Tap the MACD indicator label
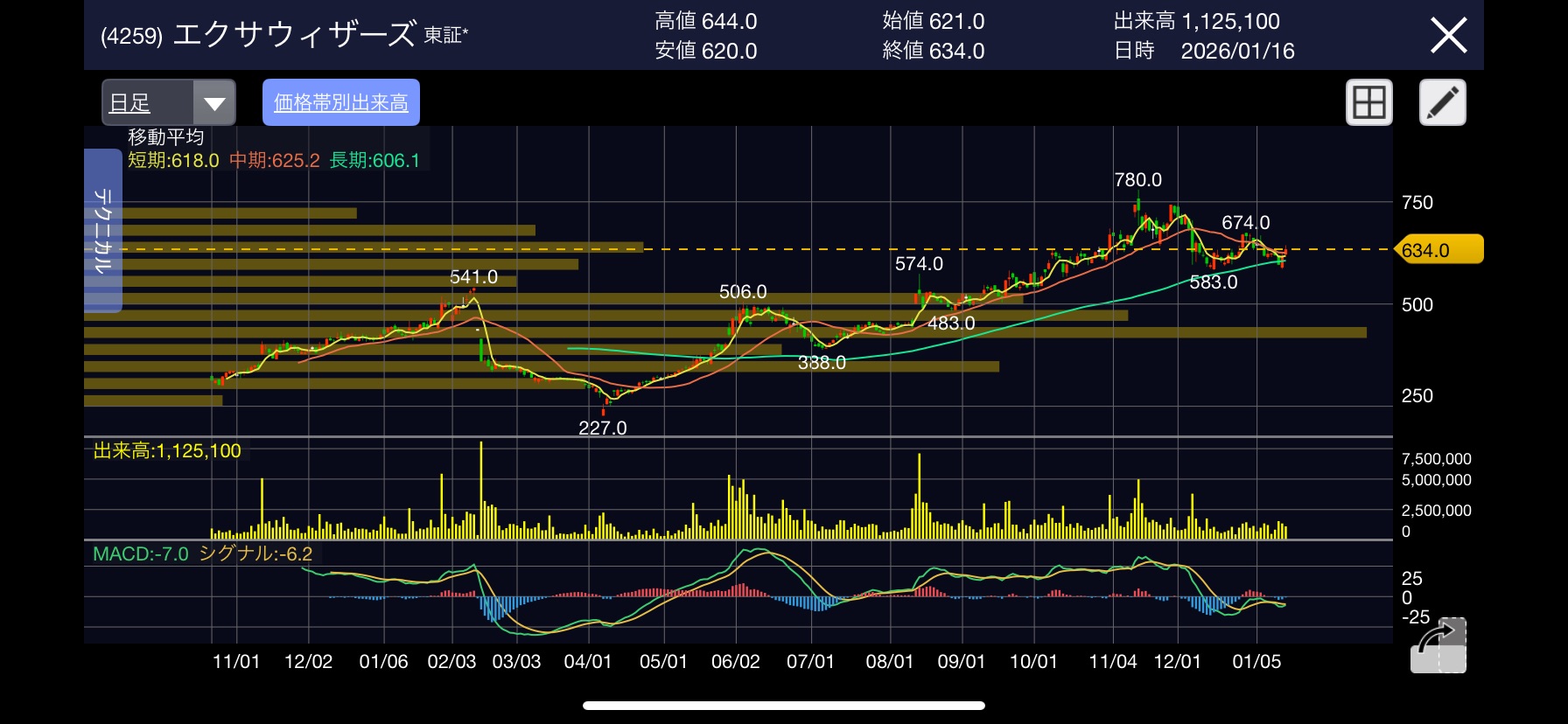Viewport: 1568px width, 724px height. (141, 553)
